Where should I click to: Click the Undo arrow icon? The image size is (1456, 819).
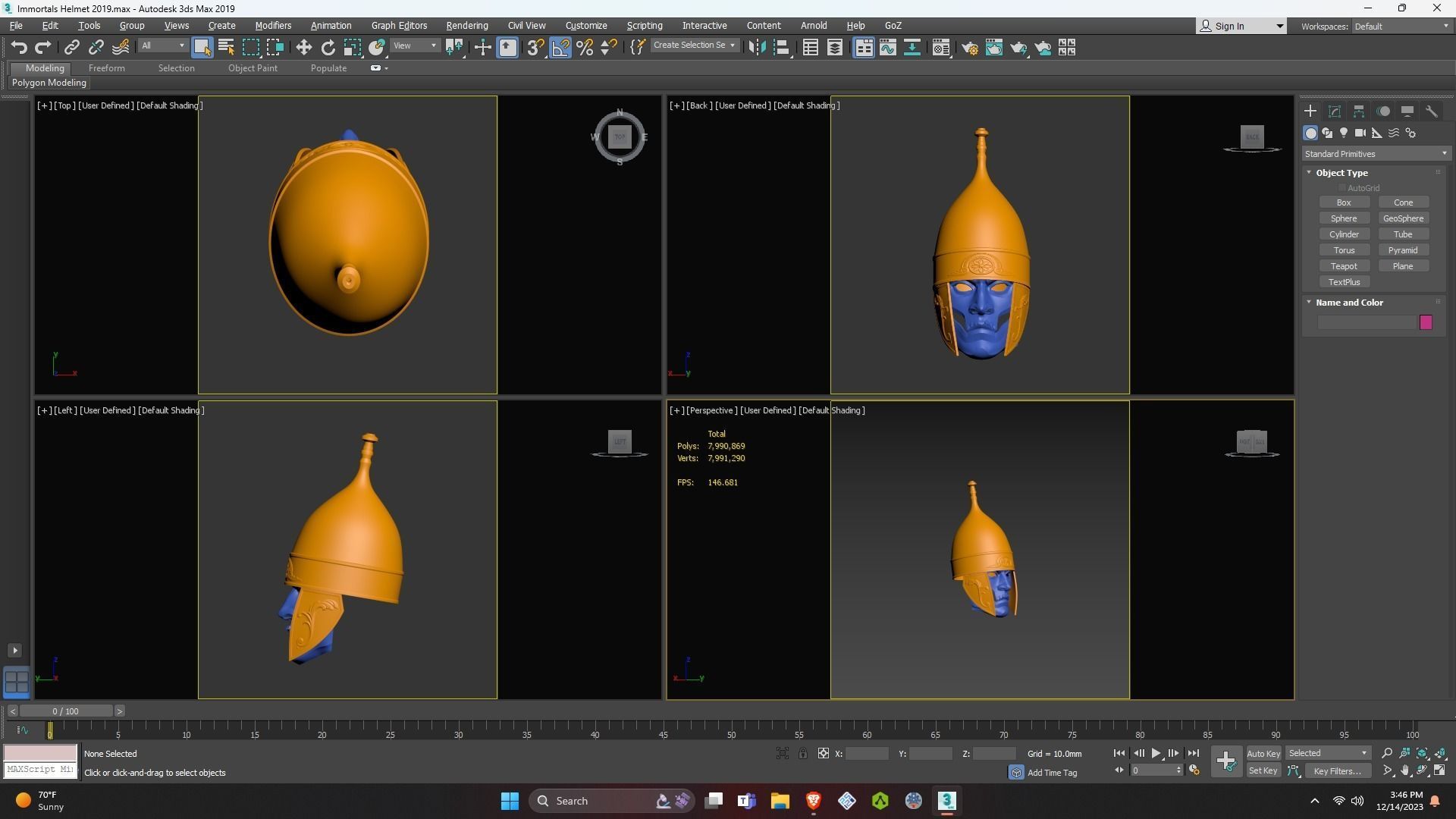[x=19, y=48]
